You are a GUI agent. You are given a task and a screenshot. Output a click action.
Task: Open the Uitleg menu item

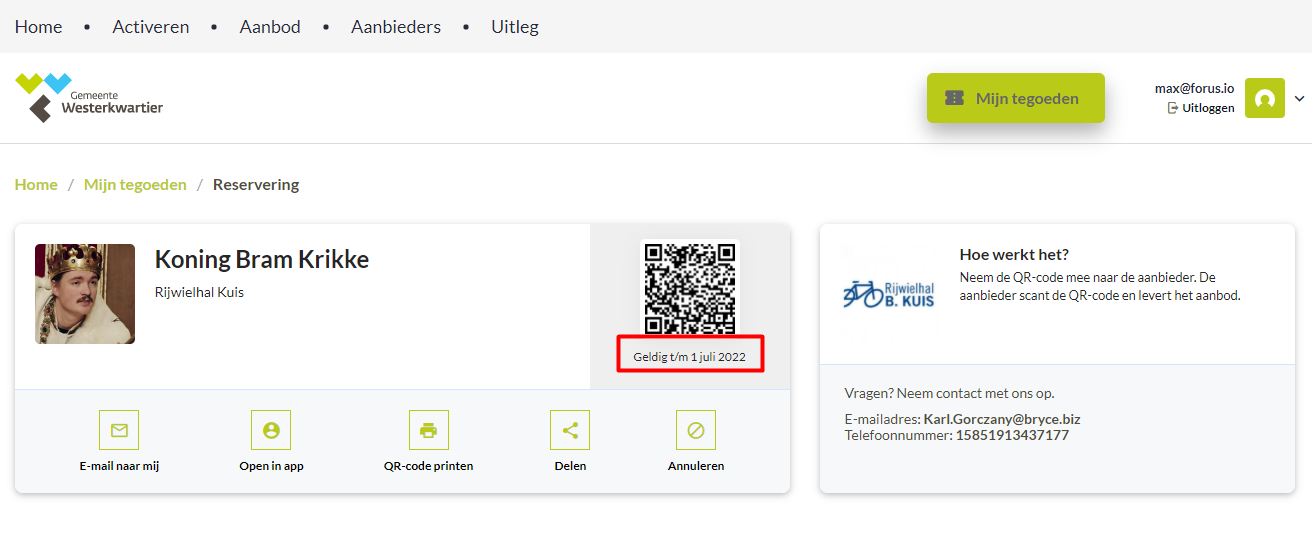(515, 27)
